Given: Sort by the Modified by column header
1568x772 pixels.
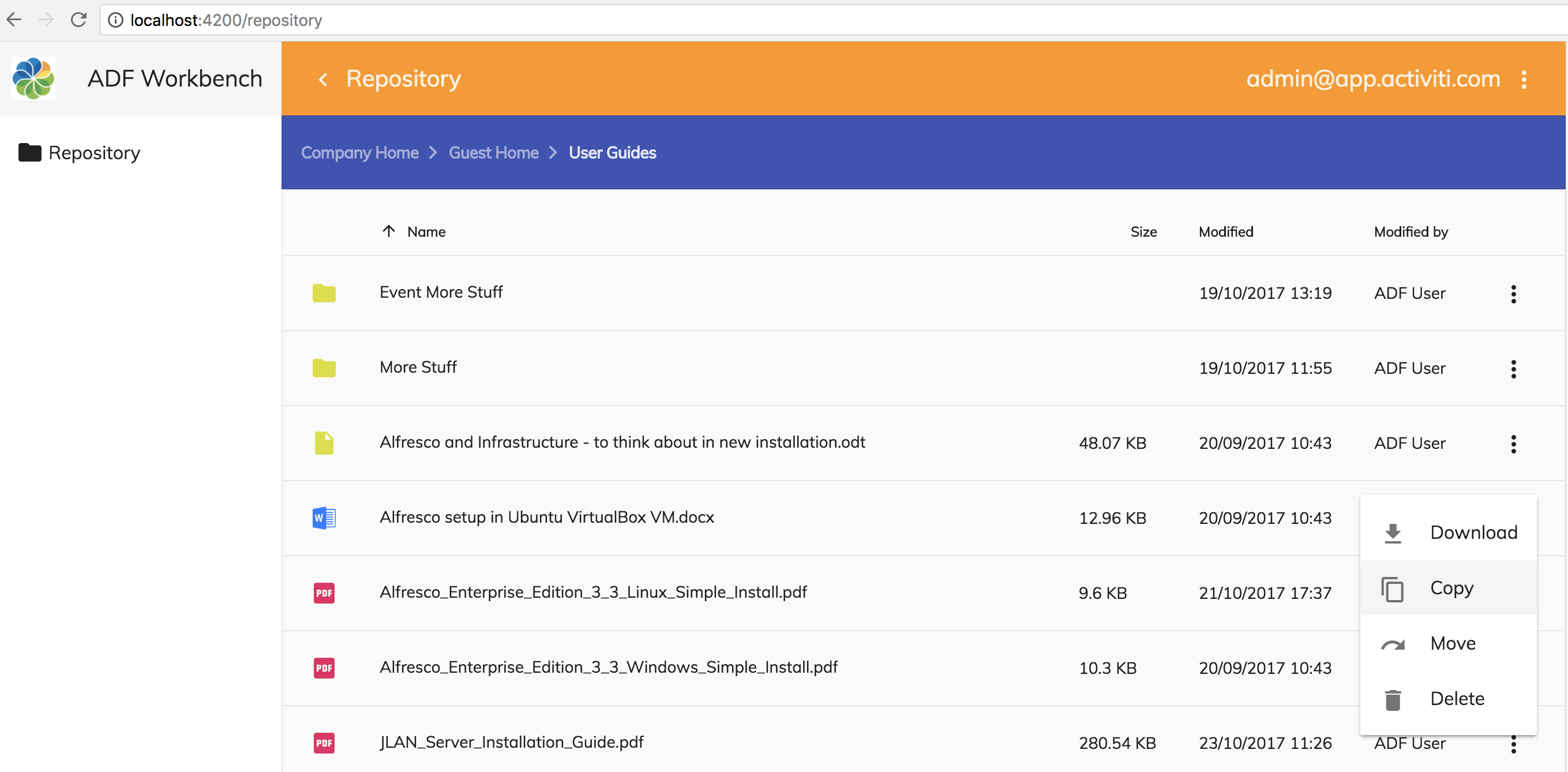Looking at the screenshot, I should point(1411,231).
